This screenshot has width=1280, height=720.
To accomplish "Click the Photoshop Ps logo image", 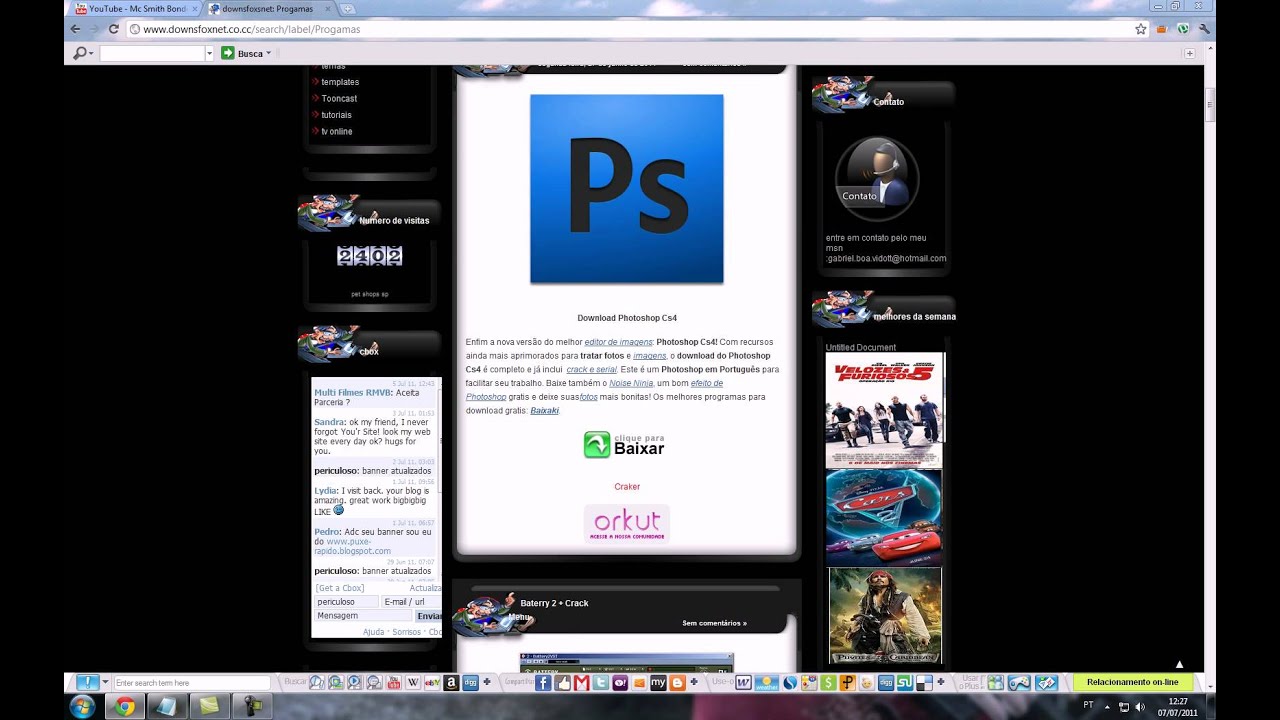I will point(627,189).
